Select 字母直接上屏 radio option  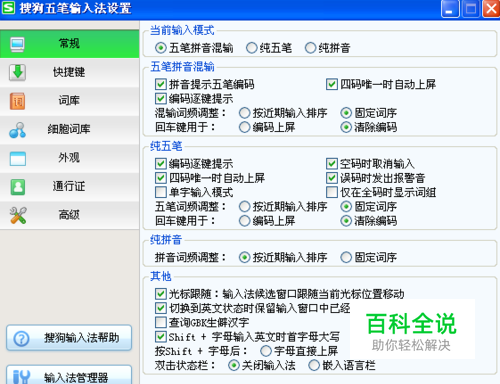(266, 351)
